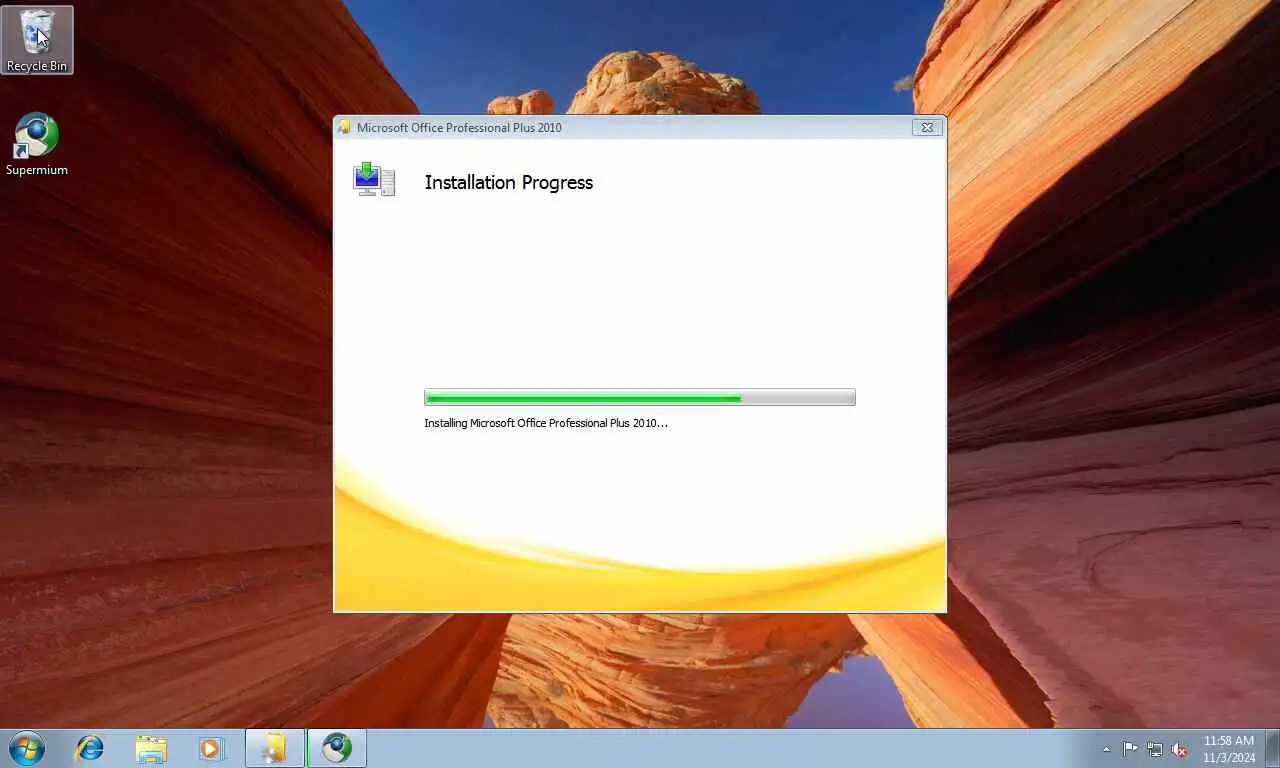Click the Installation Progress heading
This screenshot has width=1280, height=768.
click(509, 182)
